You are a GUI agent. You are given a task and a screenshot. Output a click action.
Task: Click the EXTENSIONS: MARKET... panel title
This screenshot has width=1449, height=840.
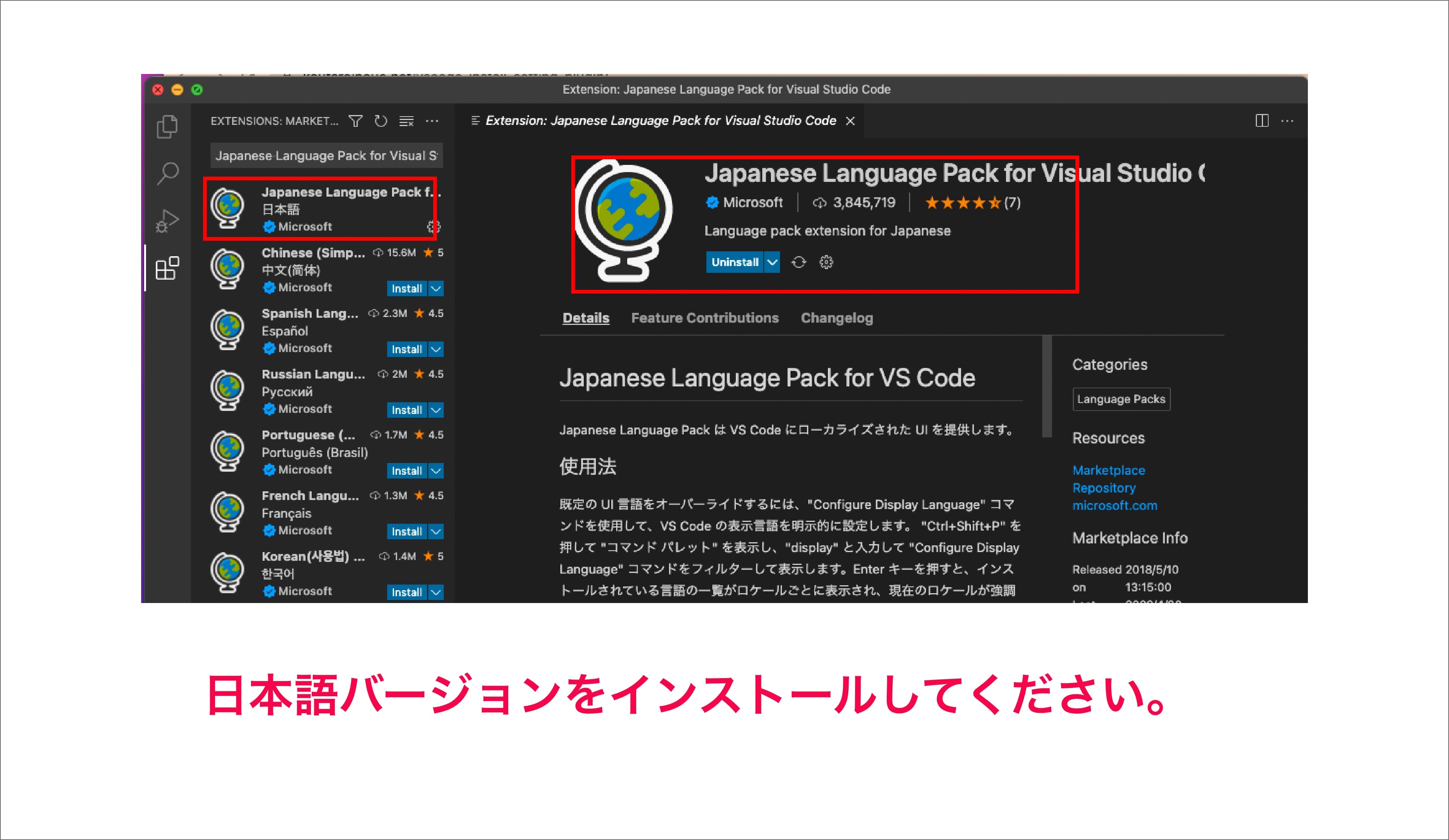[274, 121]
